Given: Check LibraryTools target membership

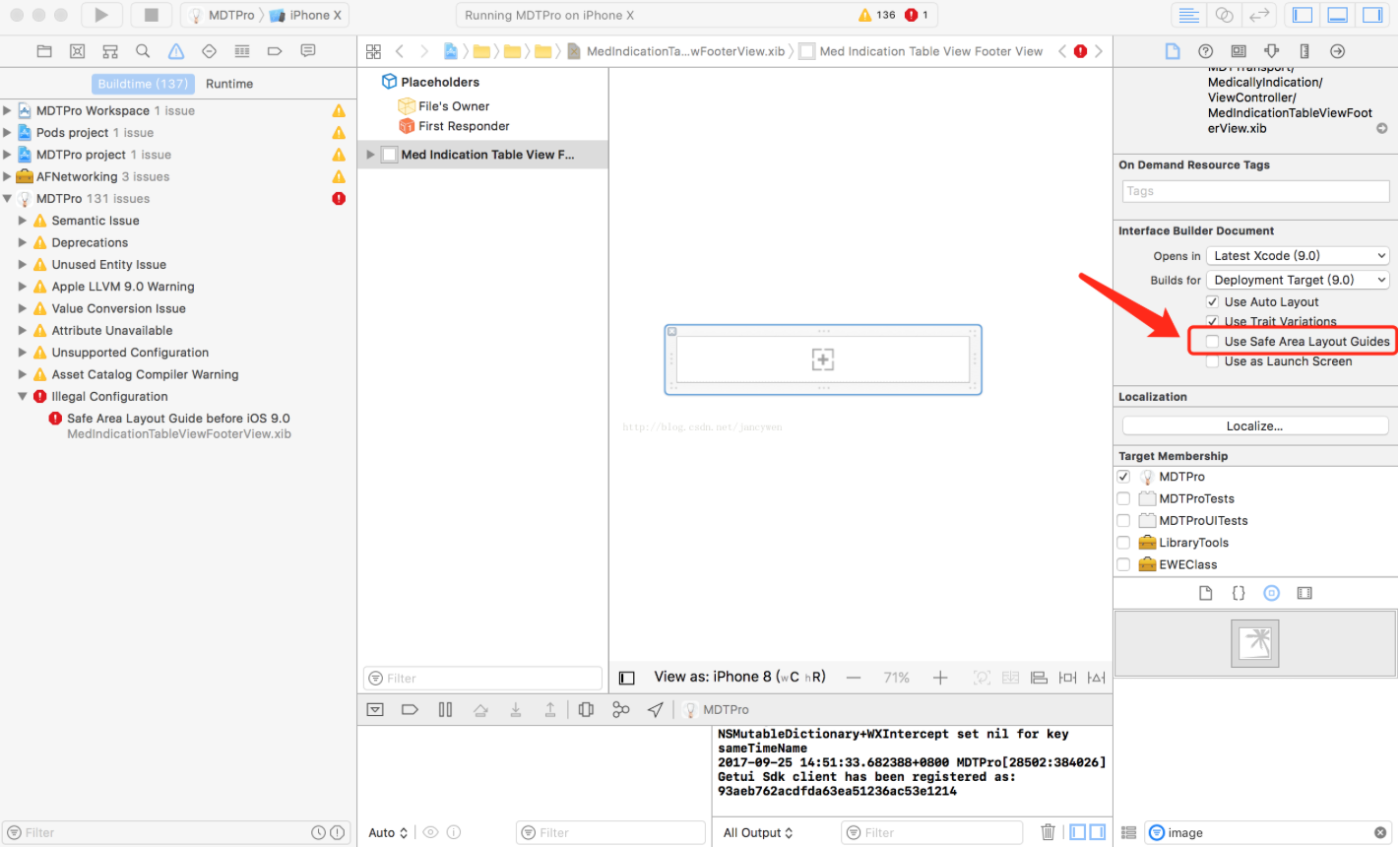Looking at the screenshot, I should [x=1123, y=543].
